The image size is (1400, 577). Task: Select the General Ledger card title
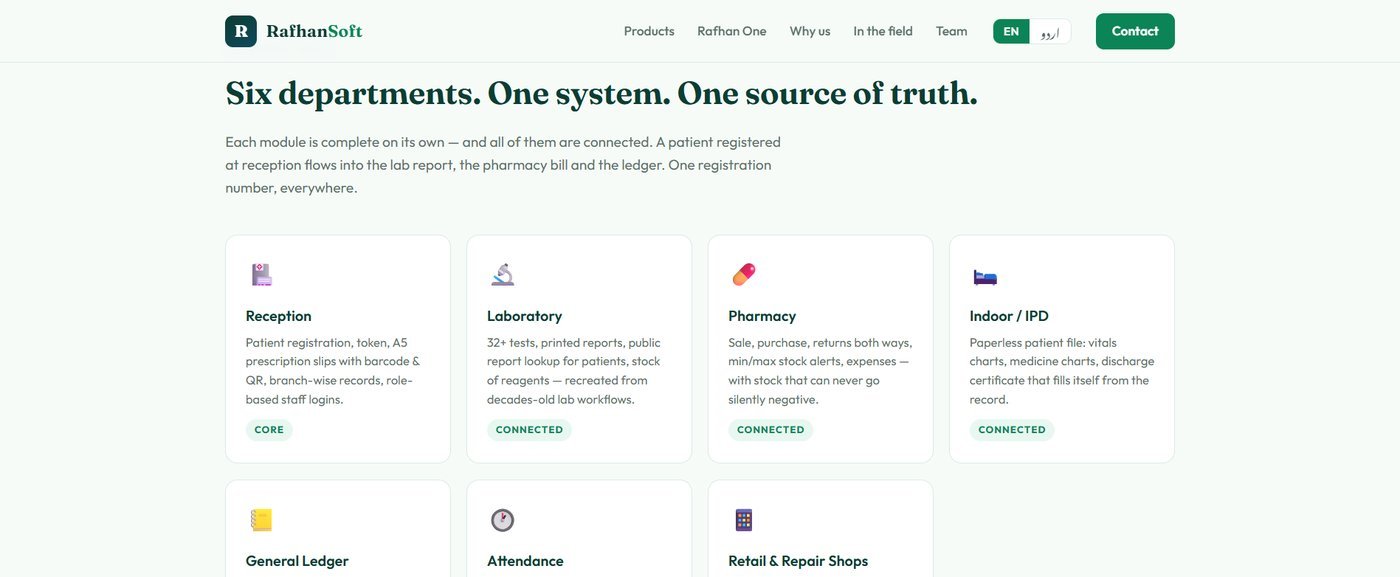coord(297,561)
